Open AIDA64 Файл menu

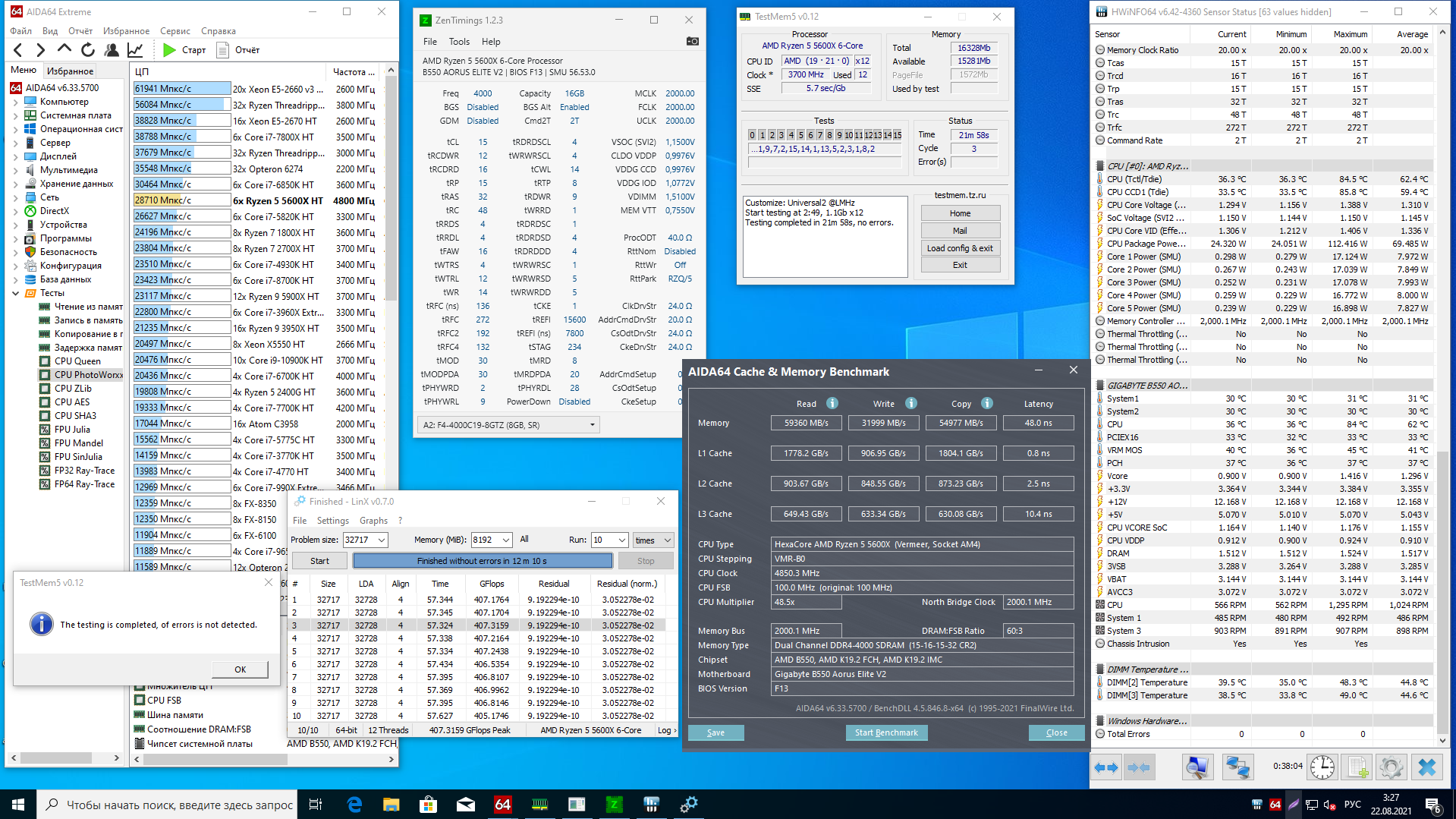point(21,31)
